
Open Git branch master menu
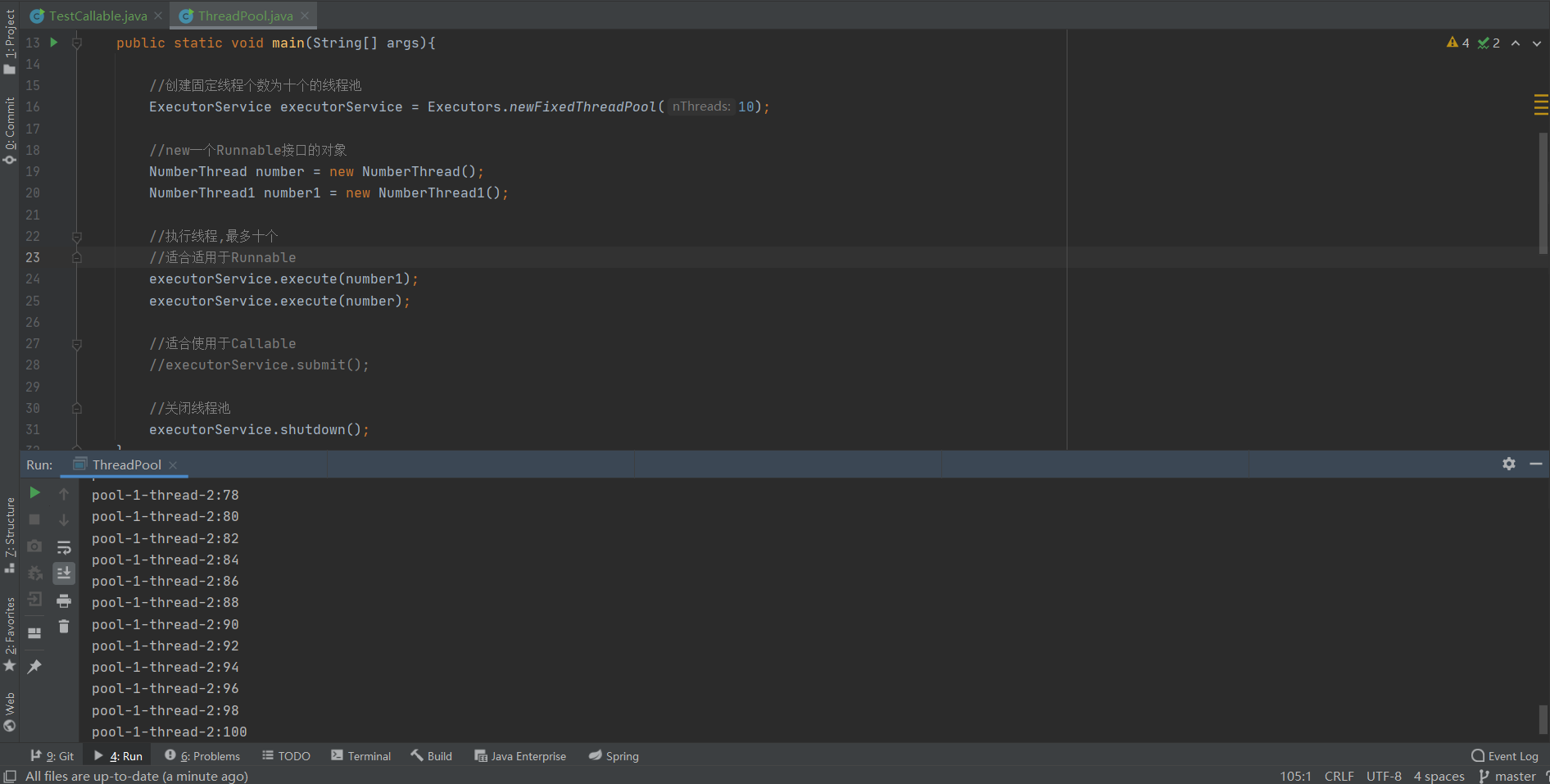(1507, 776)
